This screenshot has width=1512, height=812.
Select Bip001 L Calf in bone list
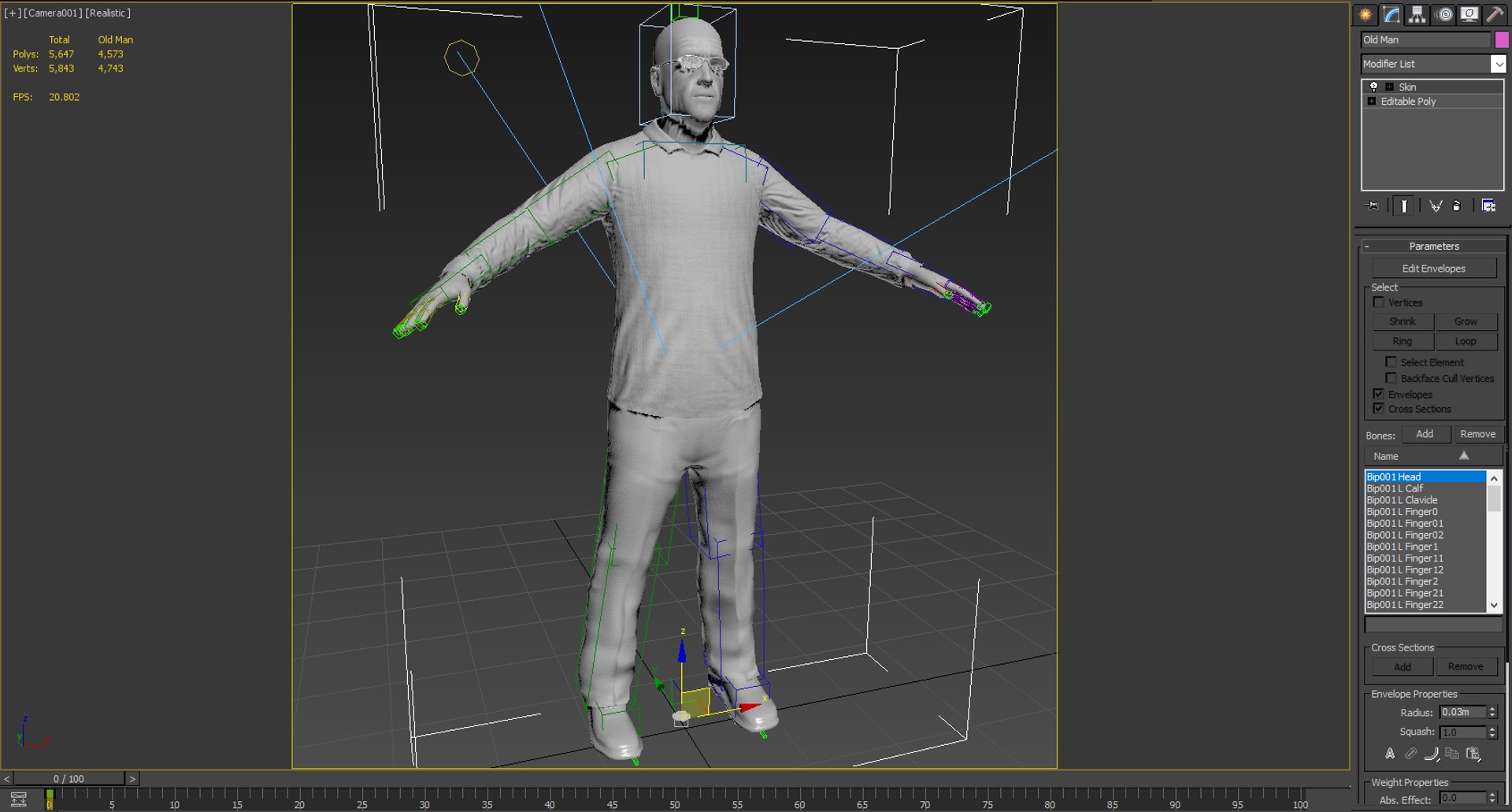[1425, 488]
